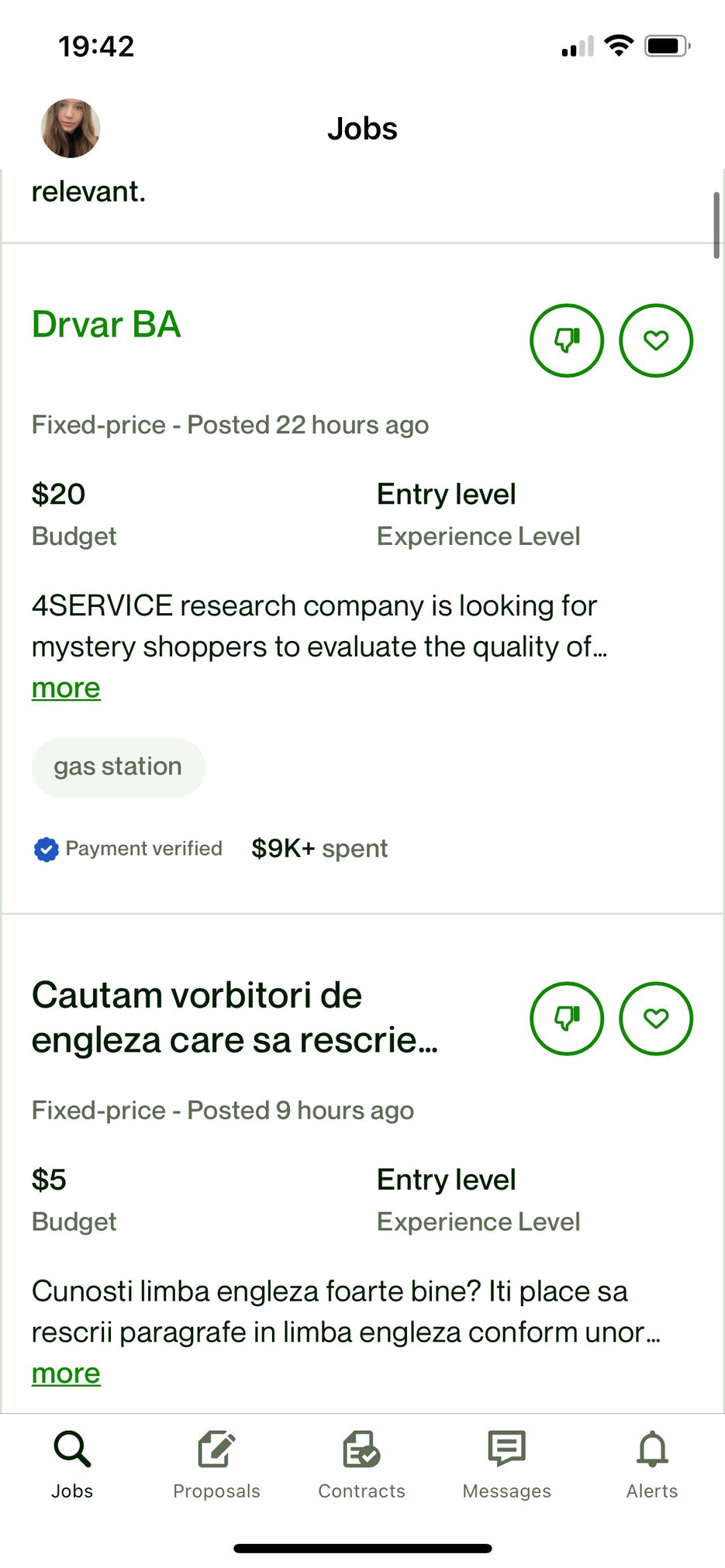The width and height of the screenshot is (725, 1568).
Task: Tap the $9K+ spent client info
Action: tap(319, 849)
